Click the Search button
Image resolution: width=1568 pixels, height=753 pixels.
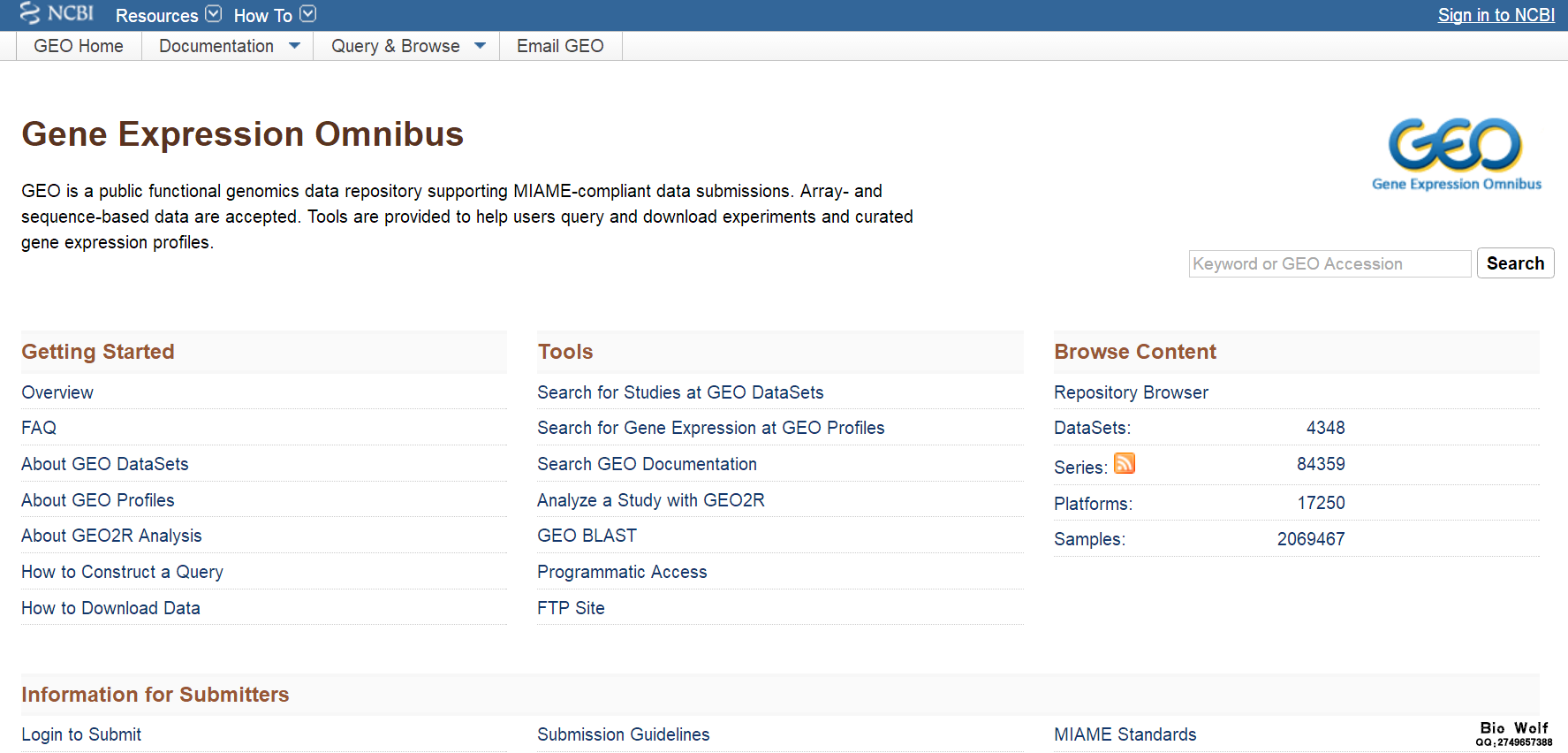coord(1515,263)
